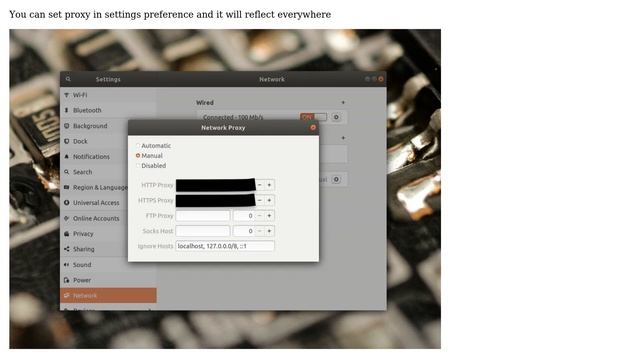
Task: Open Universal Access settings
Action: (94, 203)
